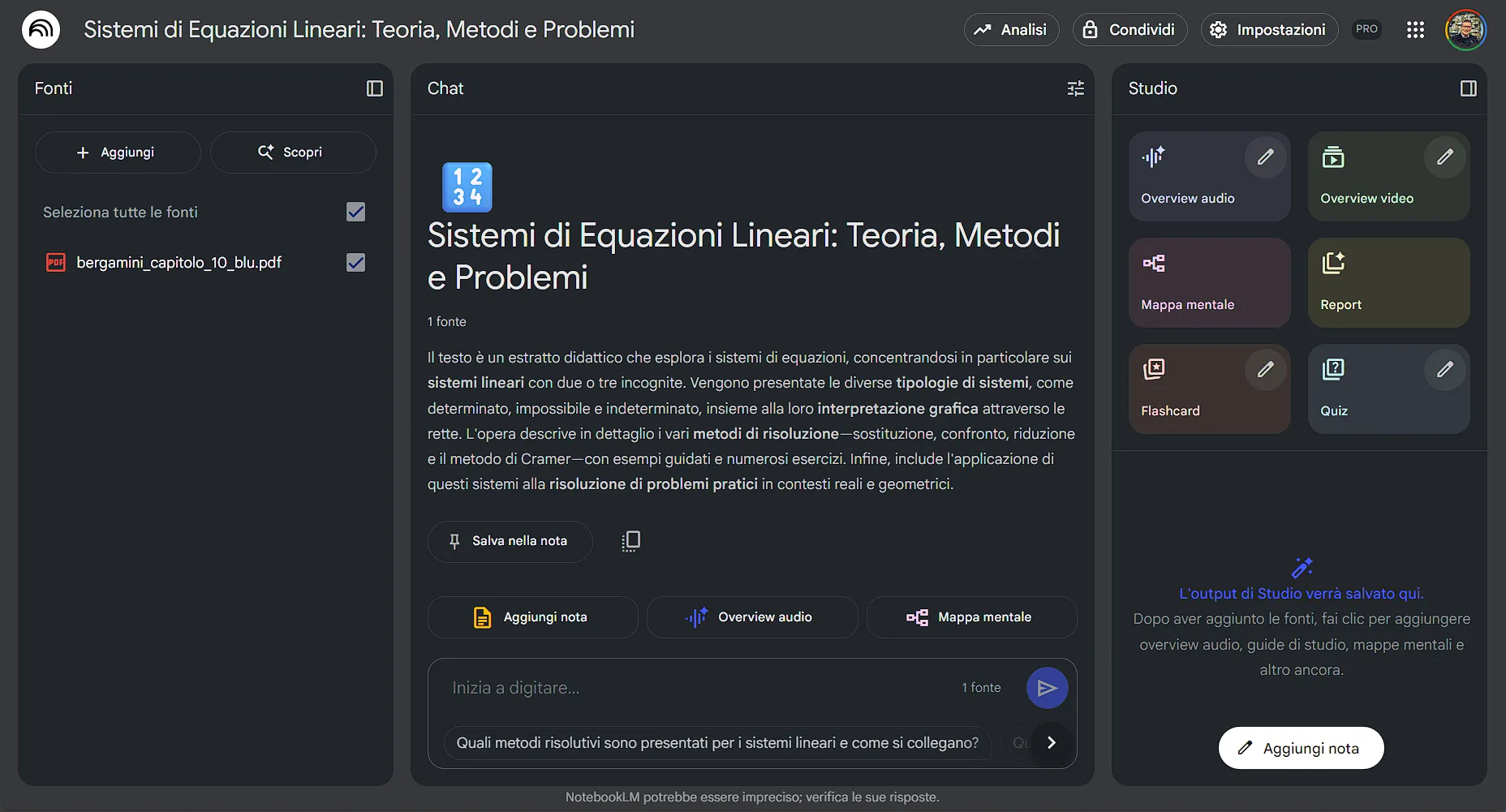
Task: Click Mappa mentale chat chip
Action: (x=971, y=617)
